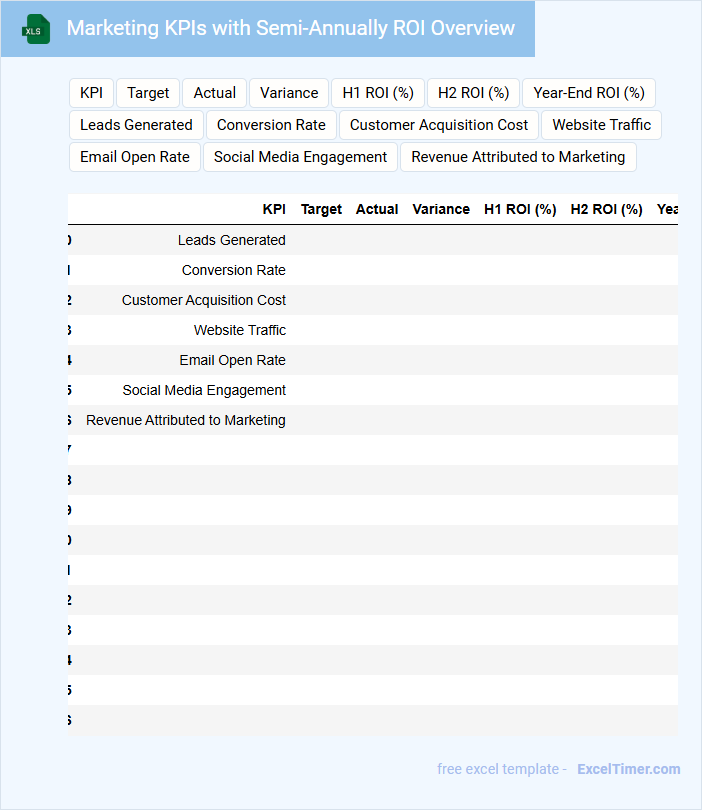Viewport: 702px width, 810px height.
Task: Click the KPI column header in table
Action: pos(274,209)
